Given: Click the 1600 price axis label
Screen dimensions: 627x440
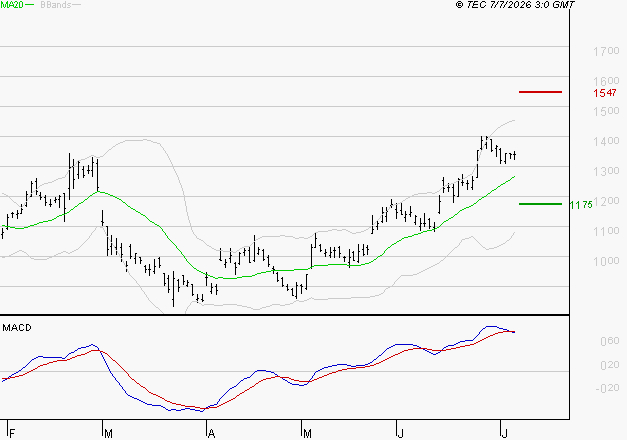Looking at the screenshot, I should [x=606, y=81].
